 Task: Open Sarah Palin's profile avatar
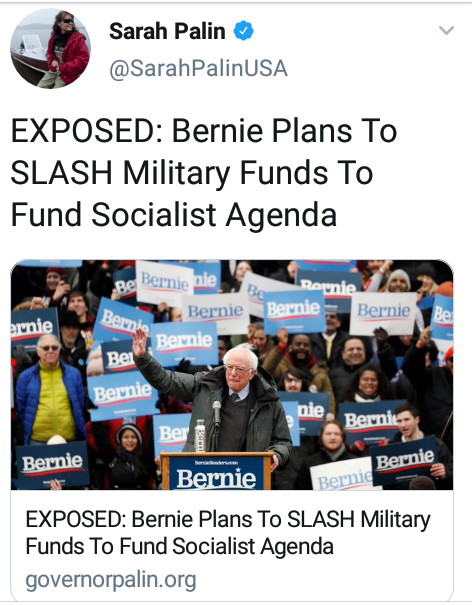(x=50, y=48)
